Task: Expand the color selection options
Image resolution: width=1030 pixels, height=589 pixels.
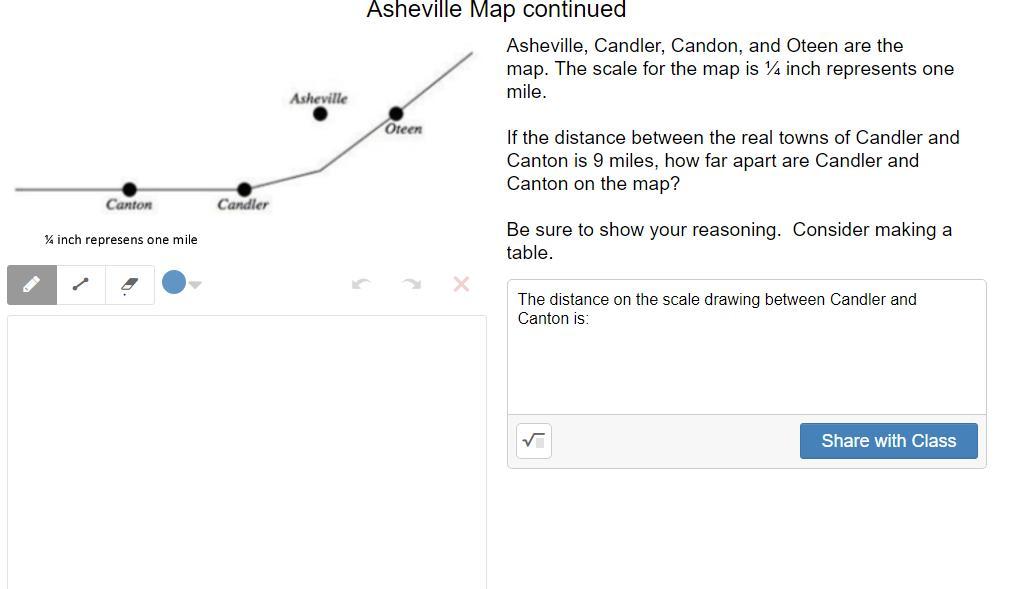Action: pos(194,284)
